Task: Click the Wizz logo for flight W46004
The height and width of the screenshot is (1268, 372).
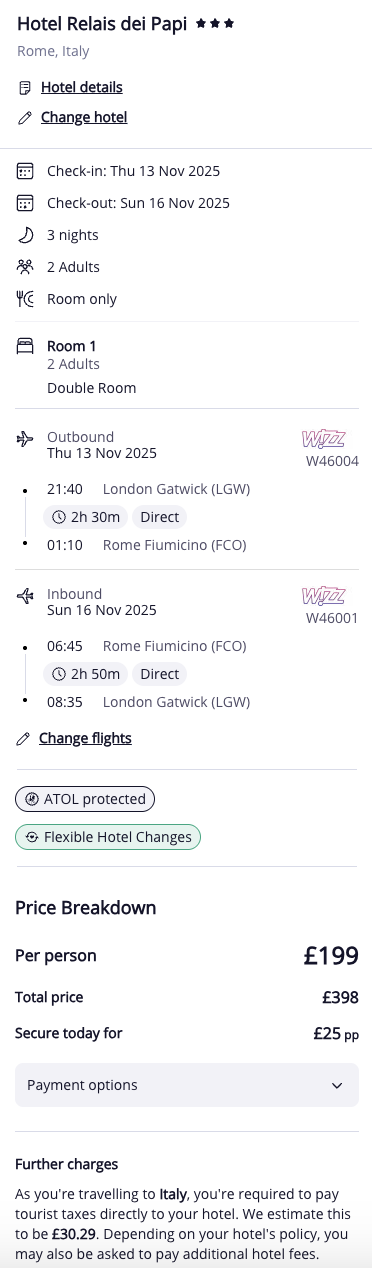Action: (x=324, y=438)
